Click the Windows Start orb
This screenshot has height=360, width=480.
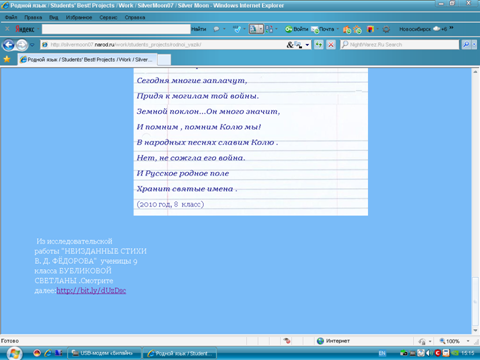pos(14,353)
